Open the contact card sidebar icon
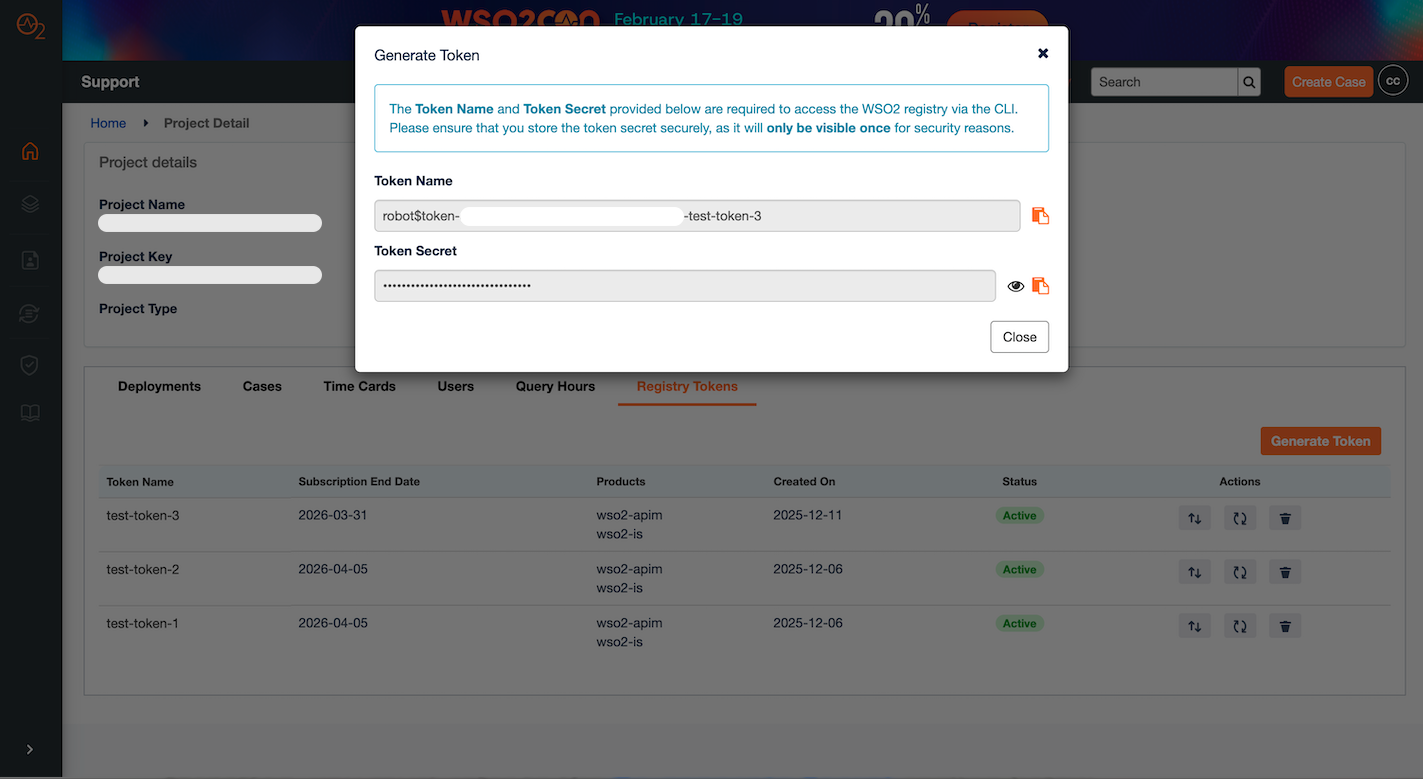 coord(30,259)
